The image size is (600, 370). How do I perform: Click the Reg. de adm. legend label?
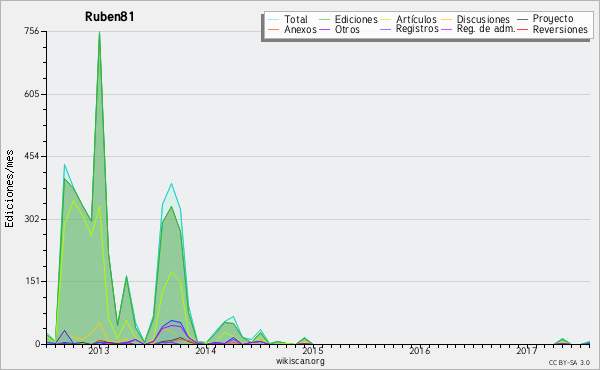pyautogui.click(x=486, y=29)
